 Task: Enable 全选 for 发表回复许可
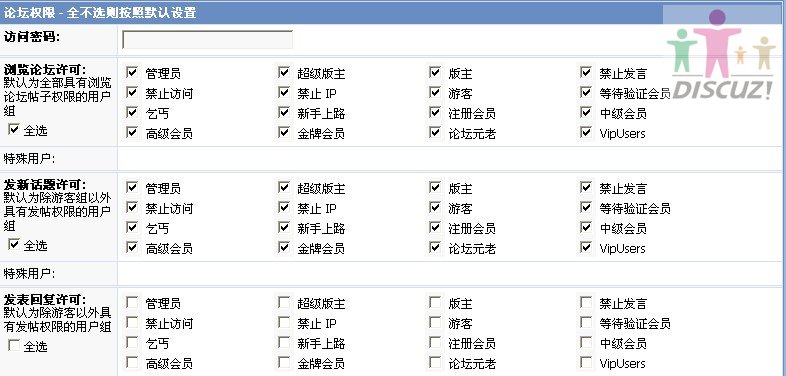point(14,345)
